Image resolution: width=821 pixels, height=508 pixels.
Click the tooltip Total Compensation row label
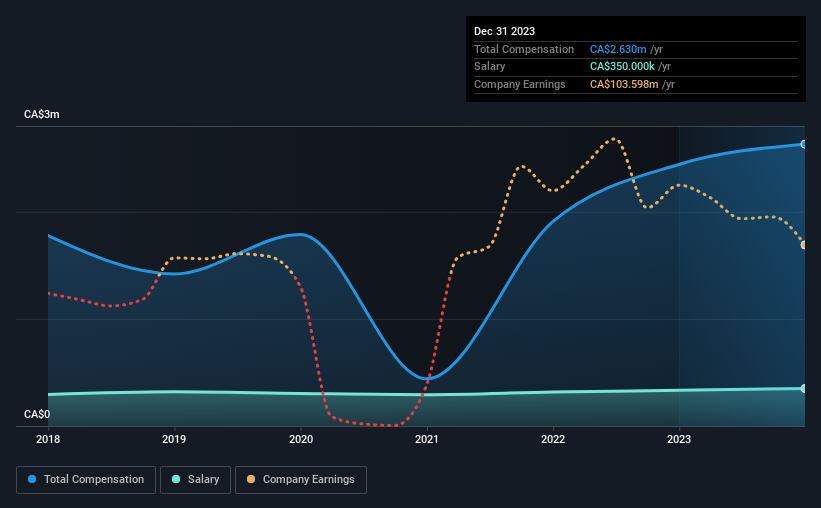524,49
